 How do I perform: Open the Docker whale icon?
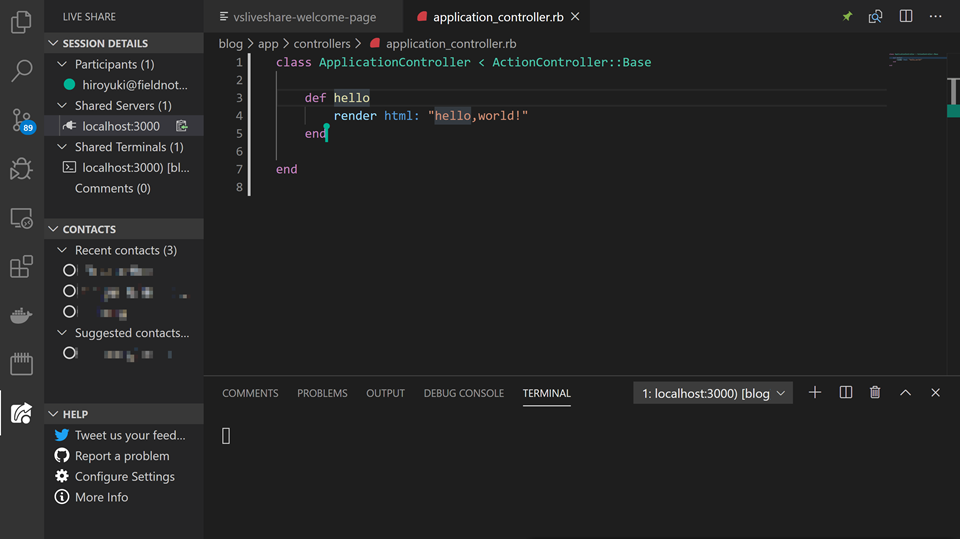pos(21,315)
